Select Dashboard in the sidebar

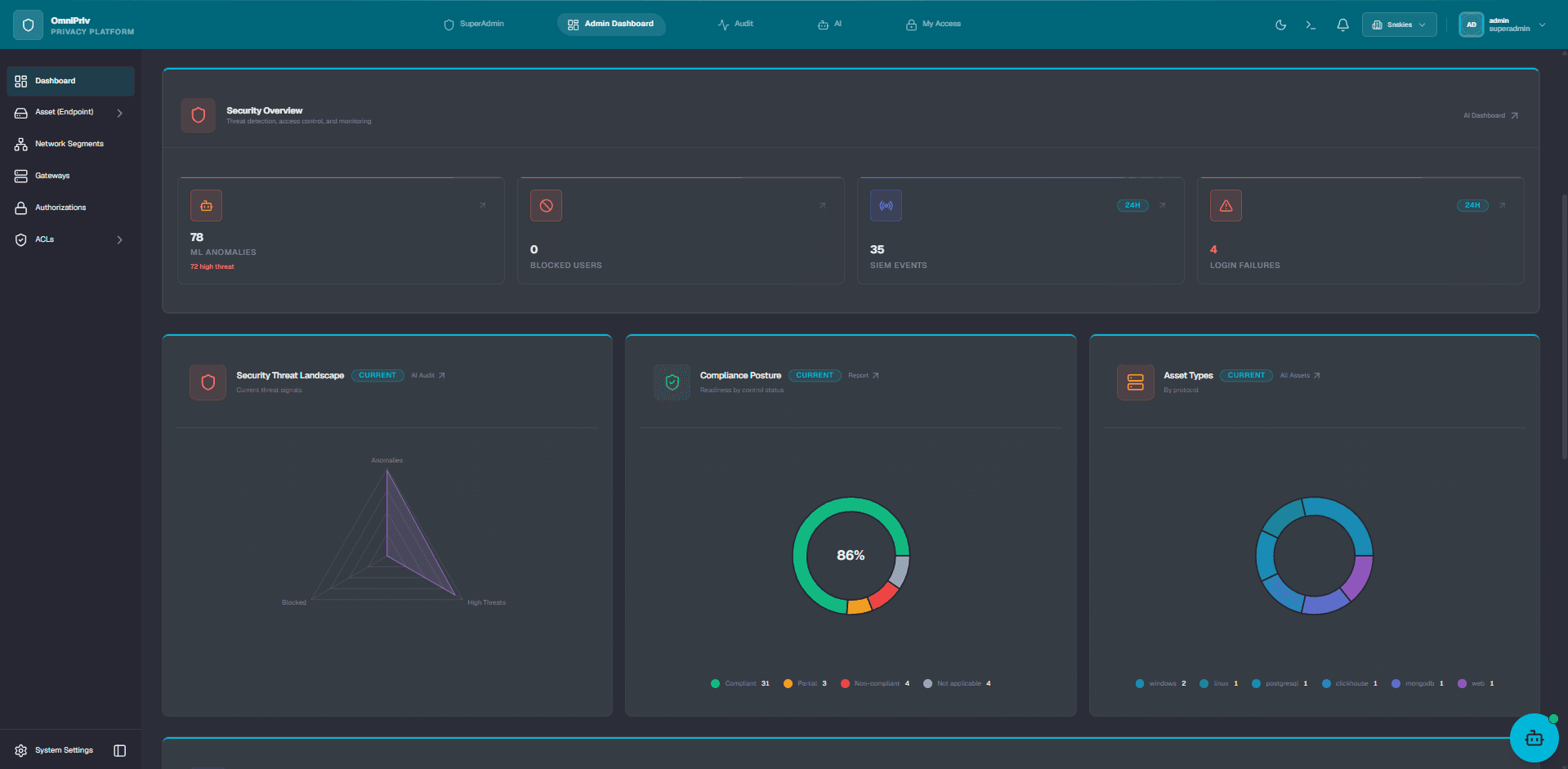pos(70,81)
